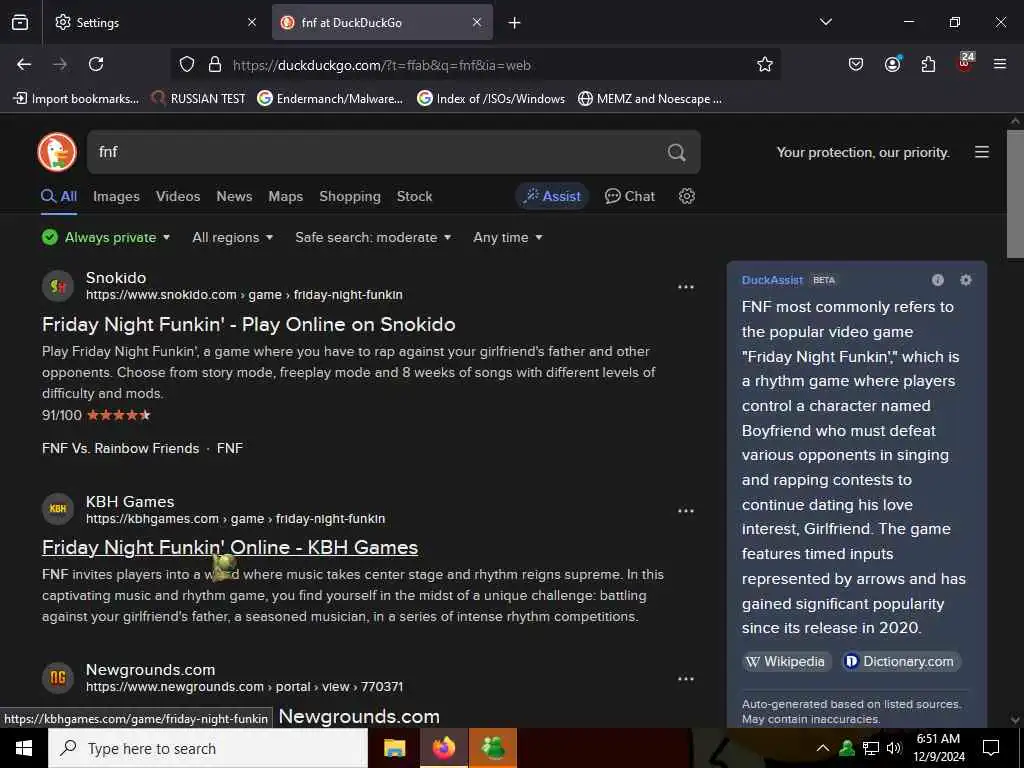1024x768 pixels.
Task: Open the FNF Vs. Rainbow Friends sublink
Action: pyautogui.click(x=120, y=448)
